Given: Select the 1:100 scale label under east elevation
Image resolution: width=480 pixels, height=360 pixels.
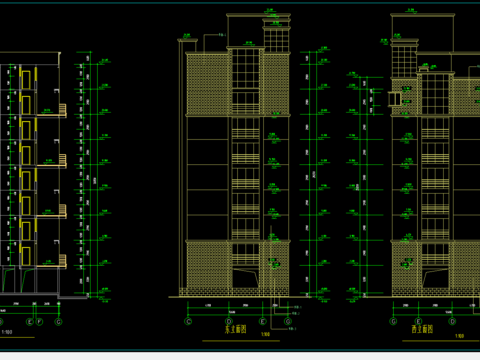Looking at the screenshot, I should (265, 334).
